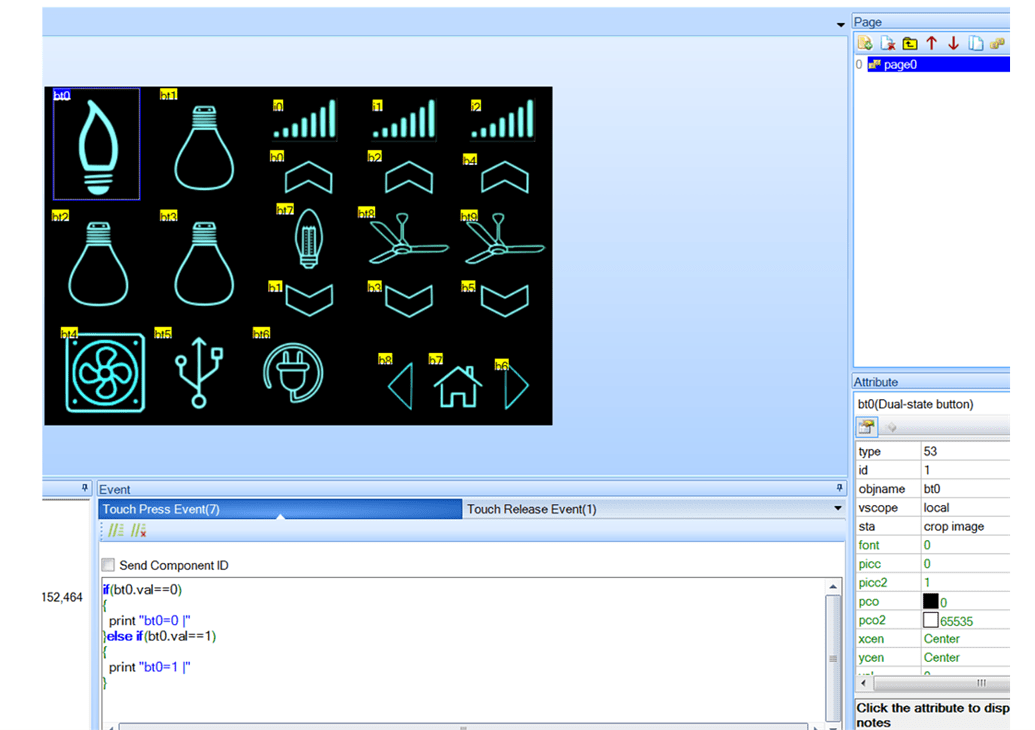The width and height of the screenshot is (1035, 730).
Task: Open the Touch Release Event dropdown arrow
Action: [x=838, y=509]
